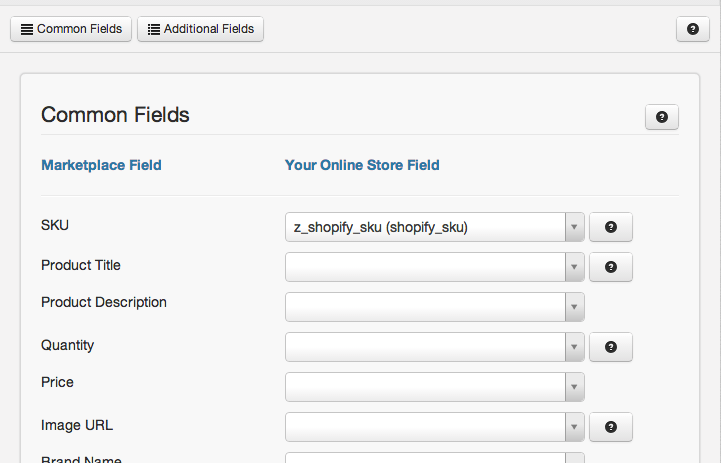The image size is (721, 463).
Task: Select the z_shopify_sku value field
Action: [x=435, y=227]
